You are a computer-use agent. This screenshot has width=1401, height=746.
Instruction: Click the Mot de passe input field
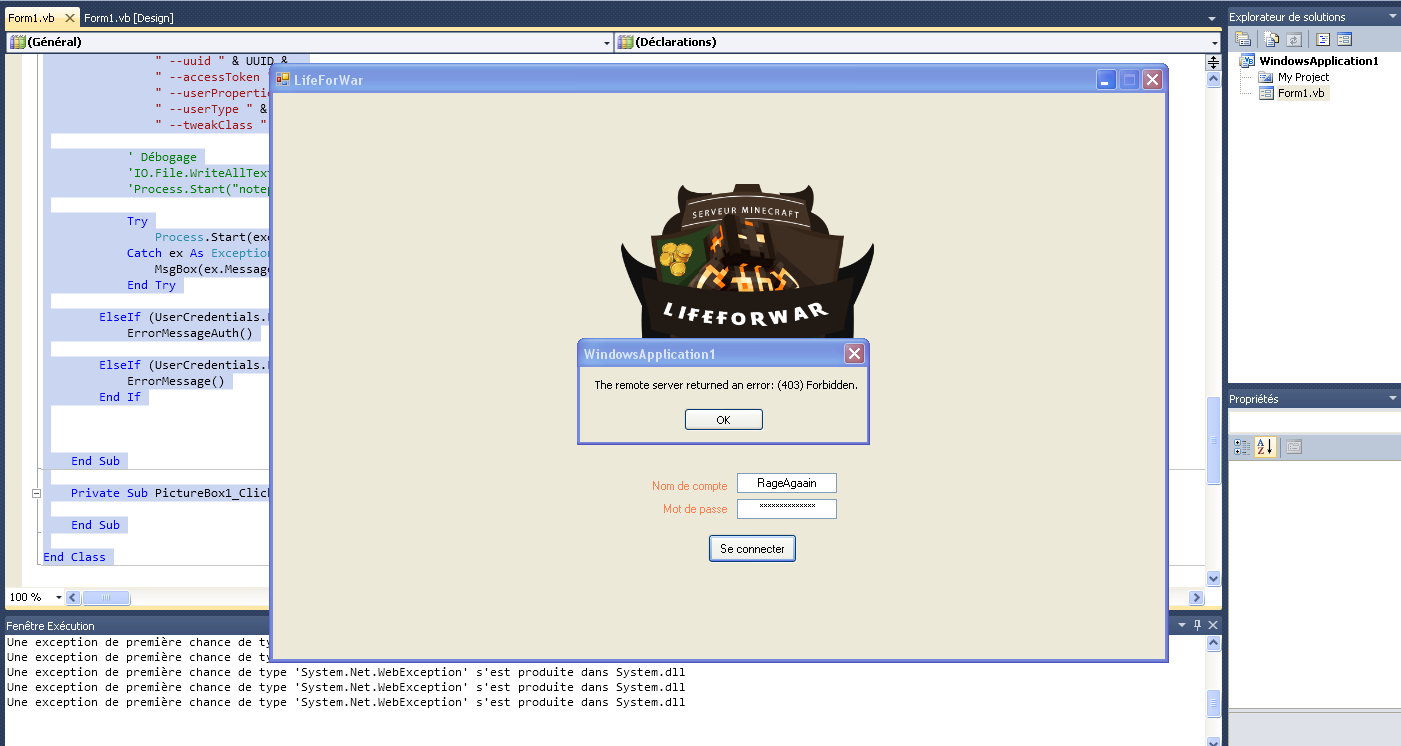click(786, 509)
